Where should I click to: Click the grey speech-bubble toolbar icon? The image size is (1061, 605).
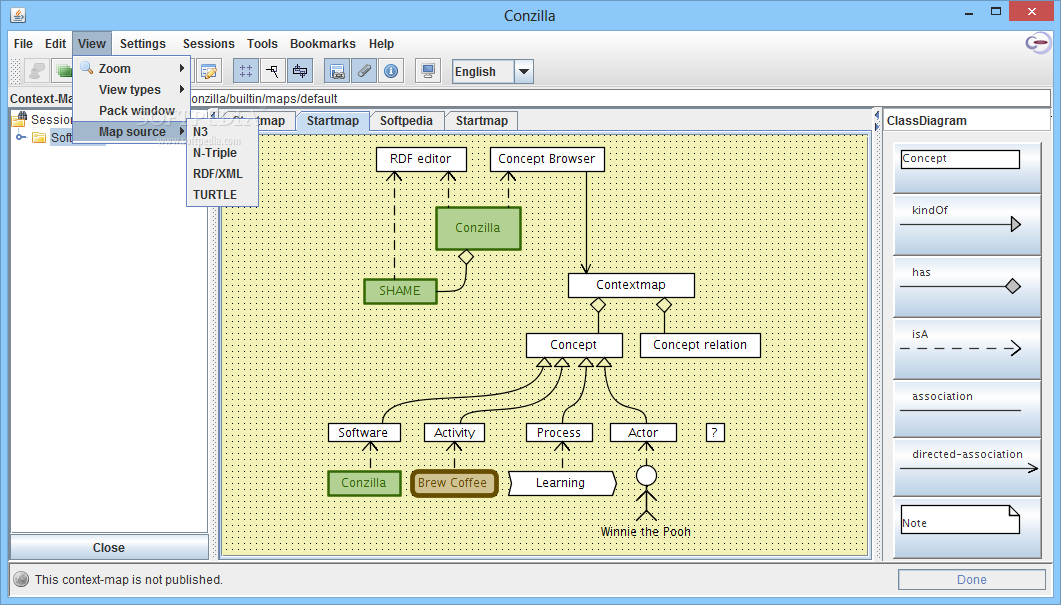pos(37,71)
